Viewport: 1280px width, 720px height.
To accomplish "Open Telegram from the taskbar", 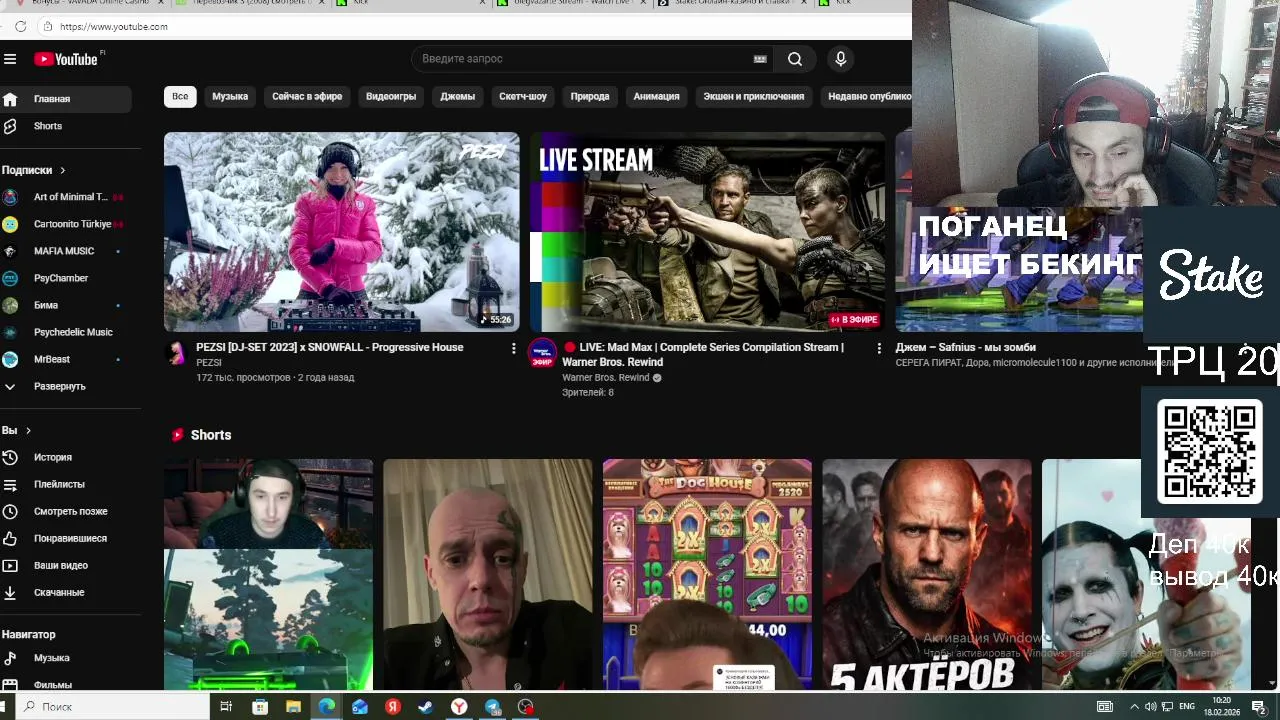I will coord(493,707).
